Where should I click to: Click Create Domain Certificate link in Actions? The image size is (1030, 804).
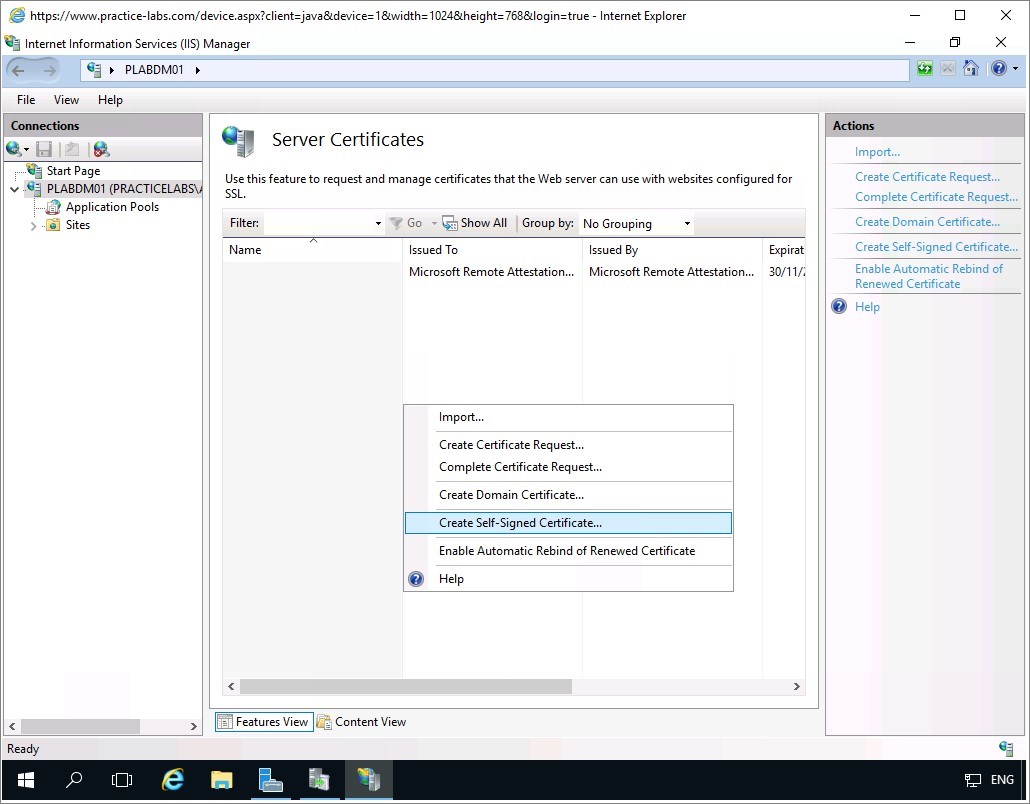[927, 222]
